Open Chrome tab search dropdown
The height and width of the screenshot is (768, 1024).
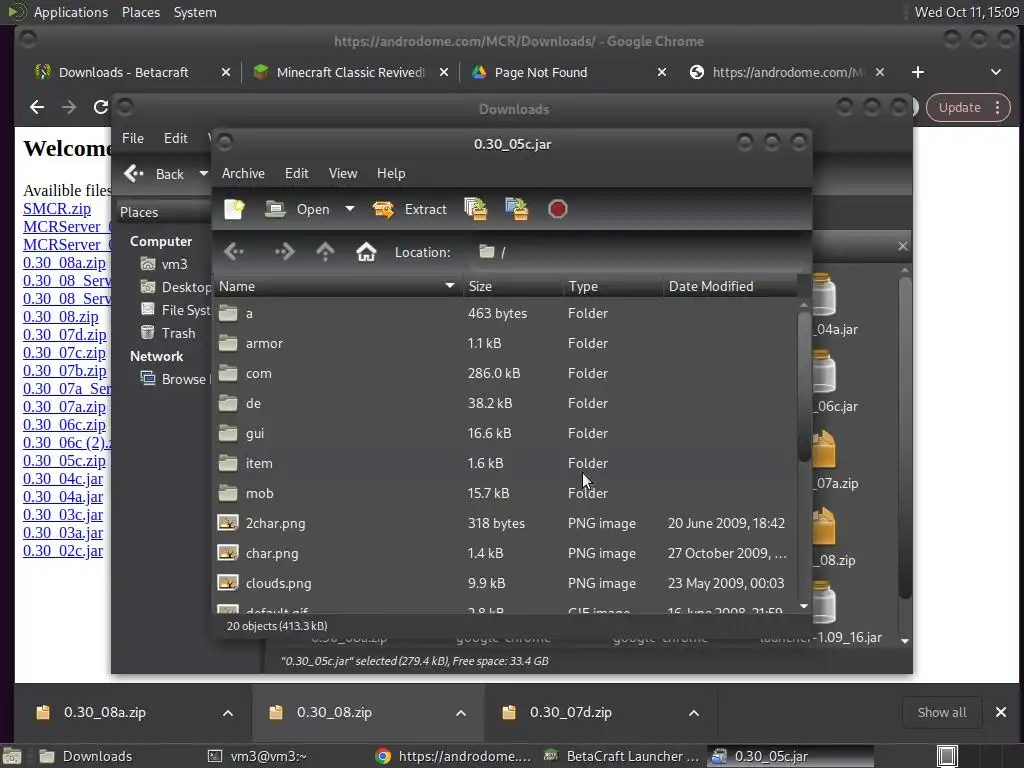(x=996, y=72)
